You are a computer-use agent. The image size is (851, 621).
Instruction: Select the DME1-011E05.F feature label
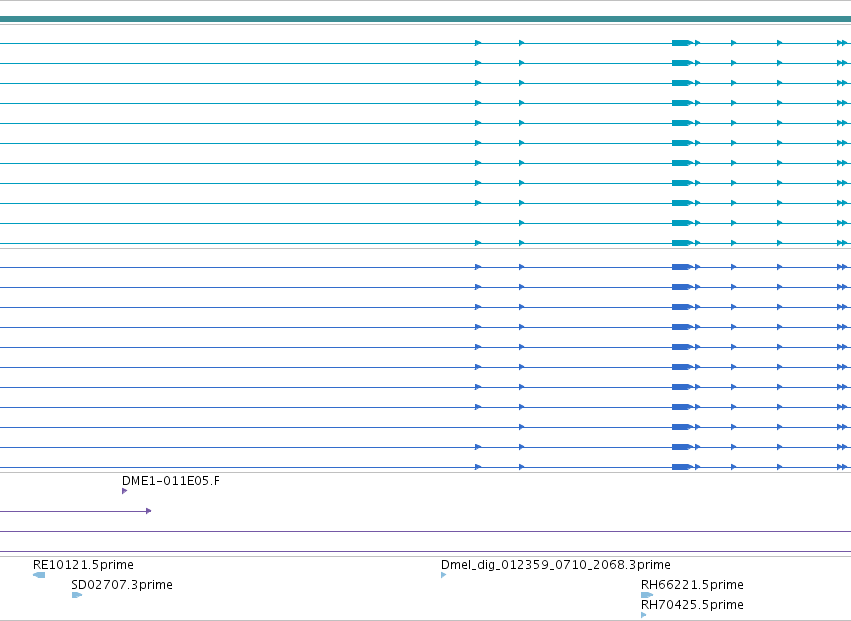[170, 481]
